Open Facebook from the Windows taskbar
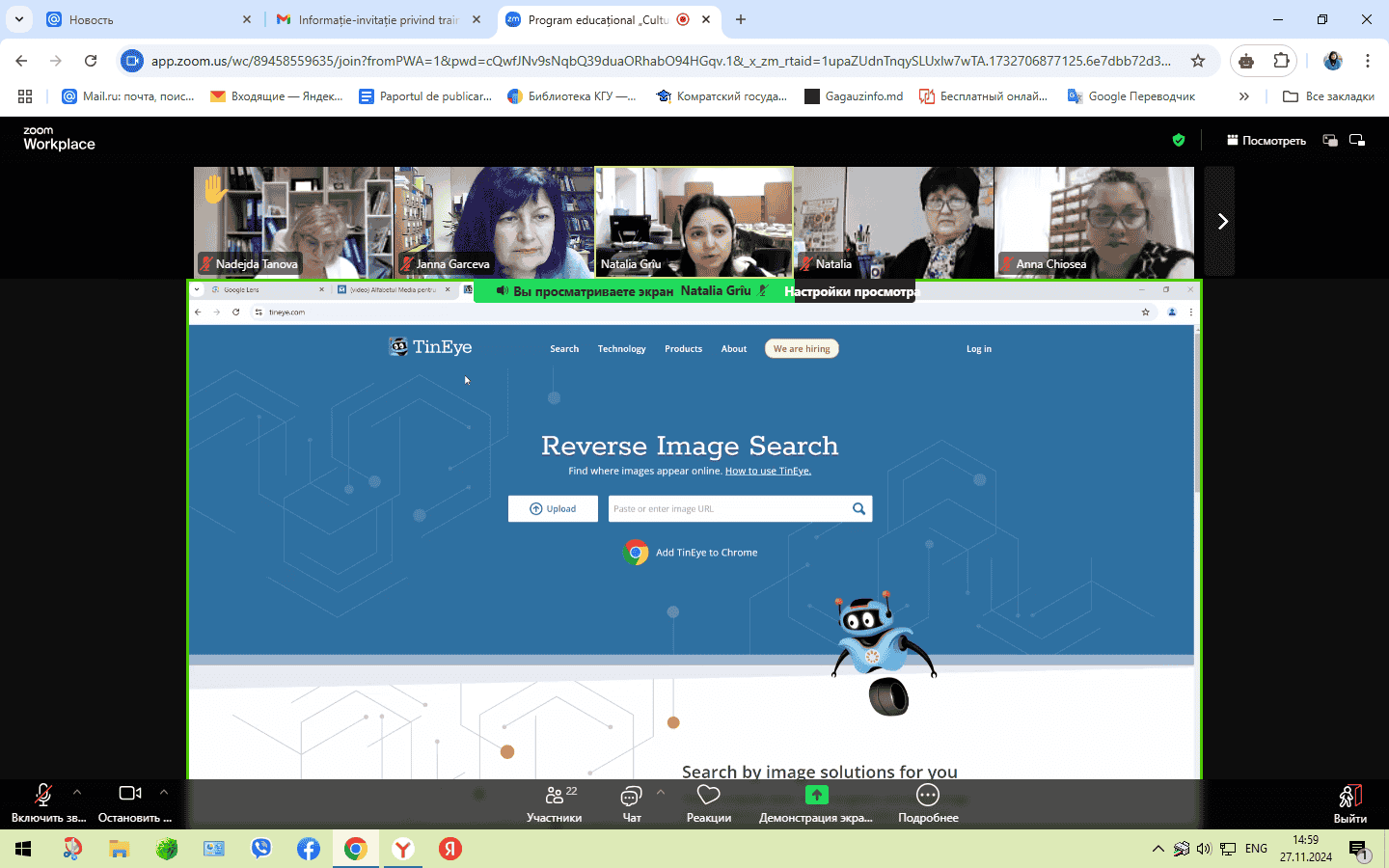The height and width of the screenshot is (868, 1389). [x=309, y=849]
